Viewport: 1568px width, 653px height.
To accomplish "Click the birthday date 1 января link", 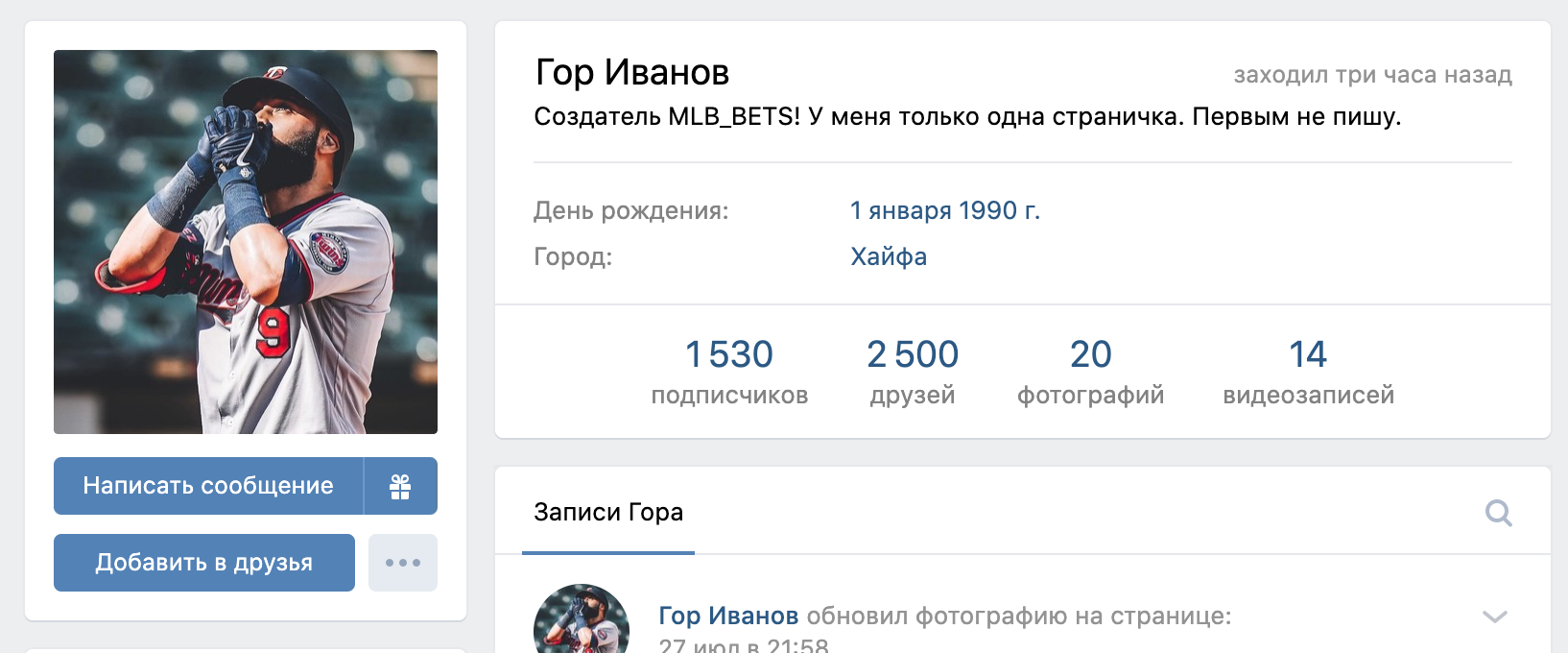I will click(x=900, y=210).
